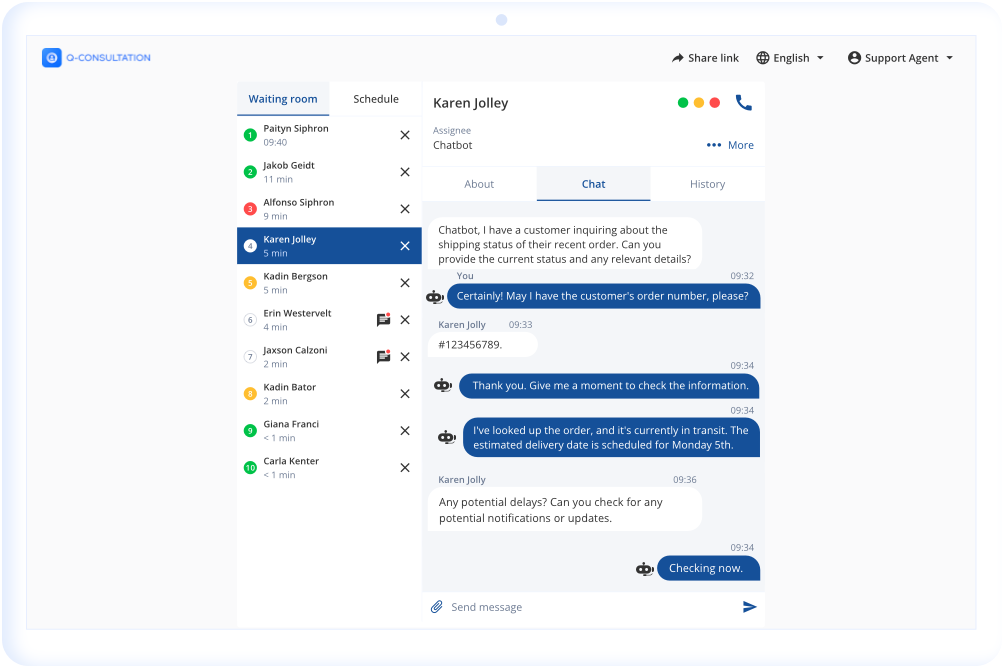1004x668 pixels.
Task: Click the chatbot avatar beside 'Checking now.'
Action: (x=644, y=569)
